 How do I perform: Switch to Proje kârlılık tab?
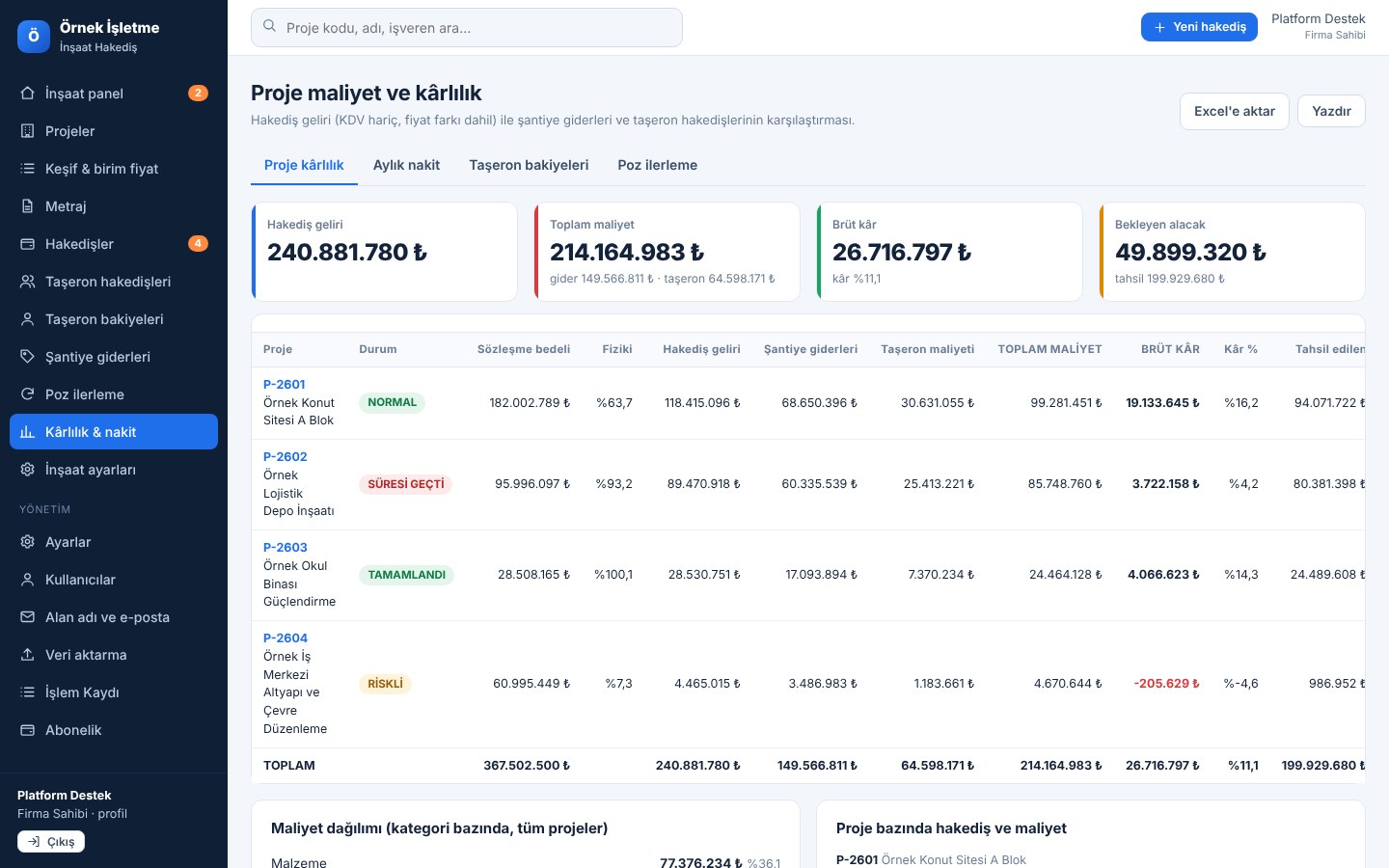coord(304,165)
